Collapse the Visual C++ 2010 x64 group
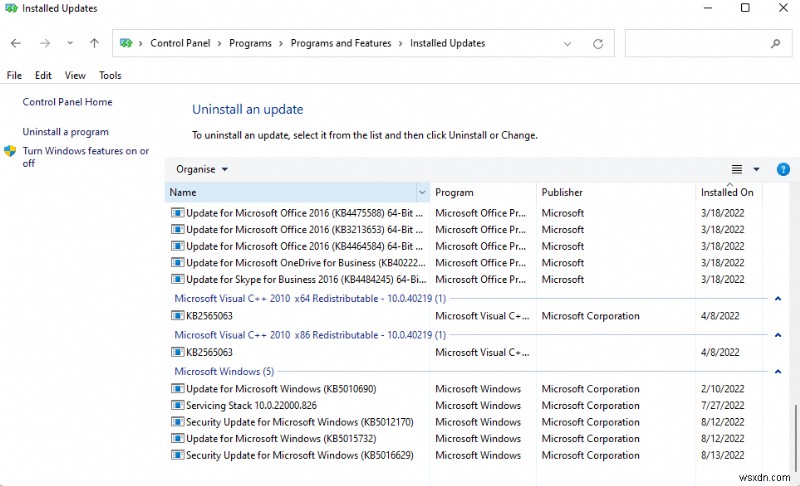This screenshot has height=486, width=800. coord(778,299)
